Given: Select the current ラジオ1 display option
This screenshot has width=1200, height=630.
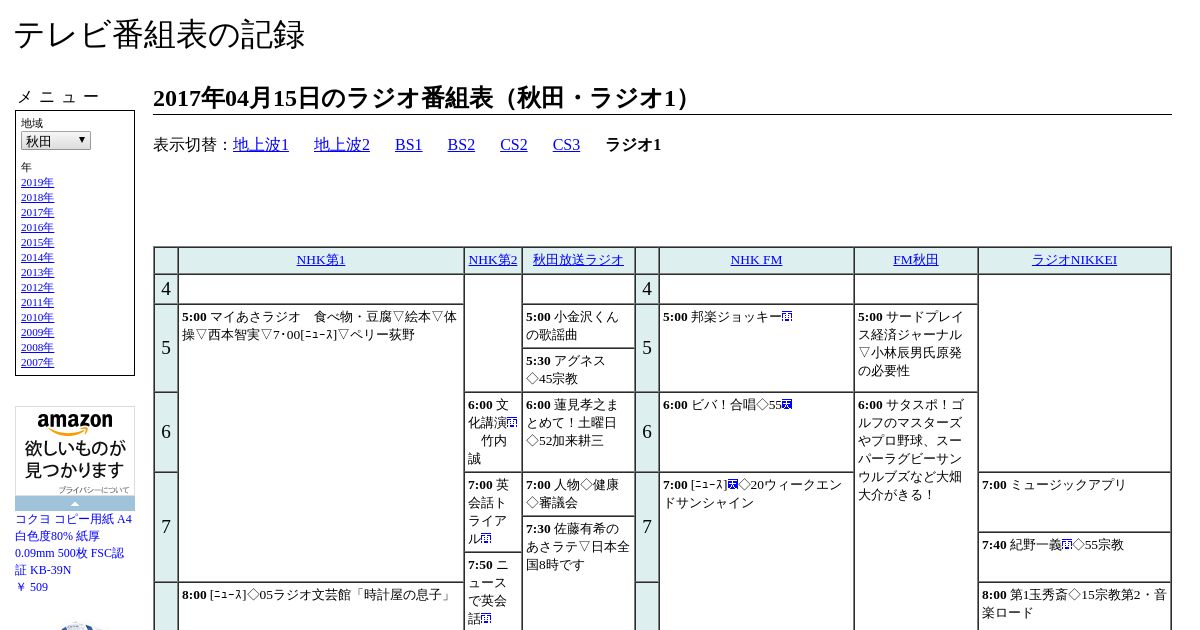Looking at the screenshot, I should coord(633,145).
